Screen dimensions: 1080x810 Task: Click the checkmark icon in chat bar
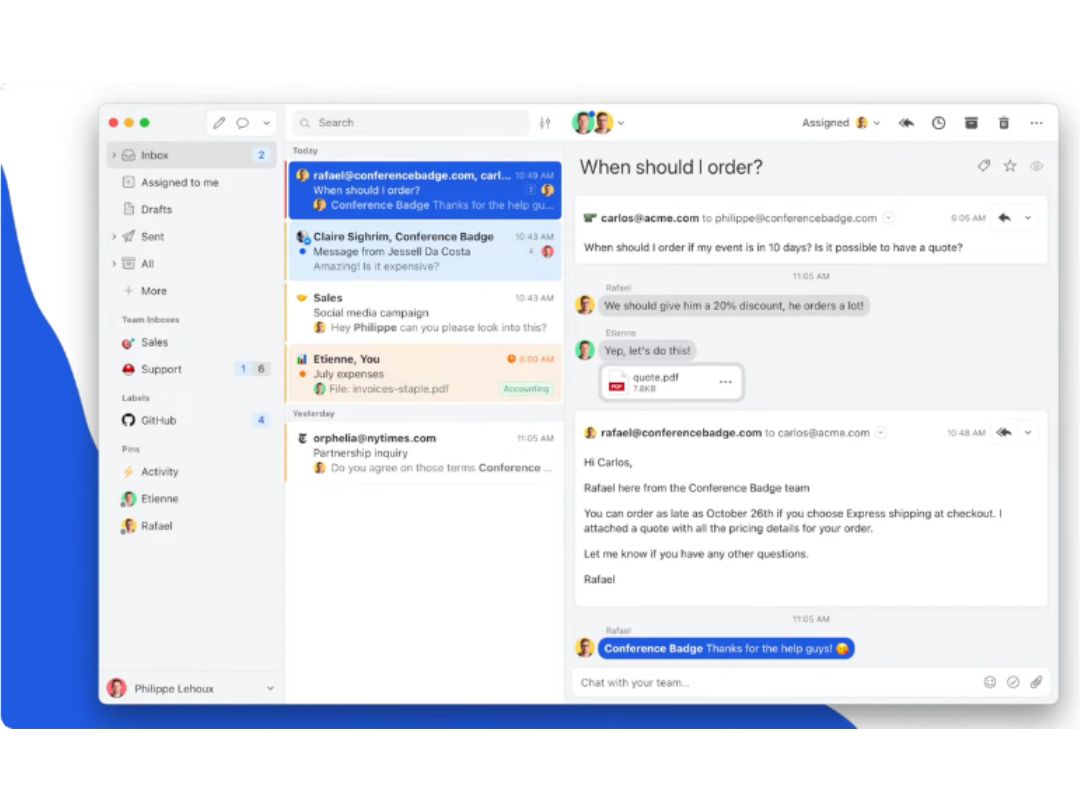coord(1013,682)
